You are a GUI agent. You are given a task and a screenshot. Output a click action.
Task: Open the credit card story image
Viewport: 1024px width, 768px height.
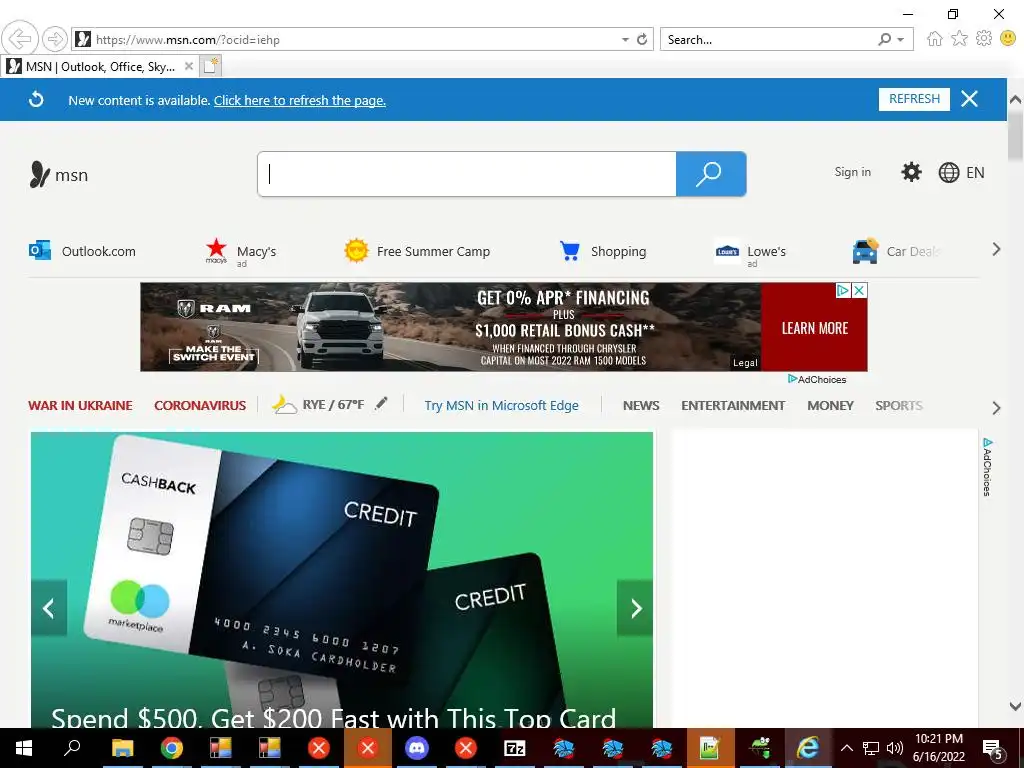pos(342,579)
